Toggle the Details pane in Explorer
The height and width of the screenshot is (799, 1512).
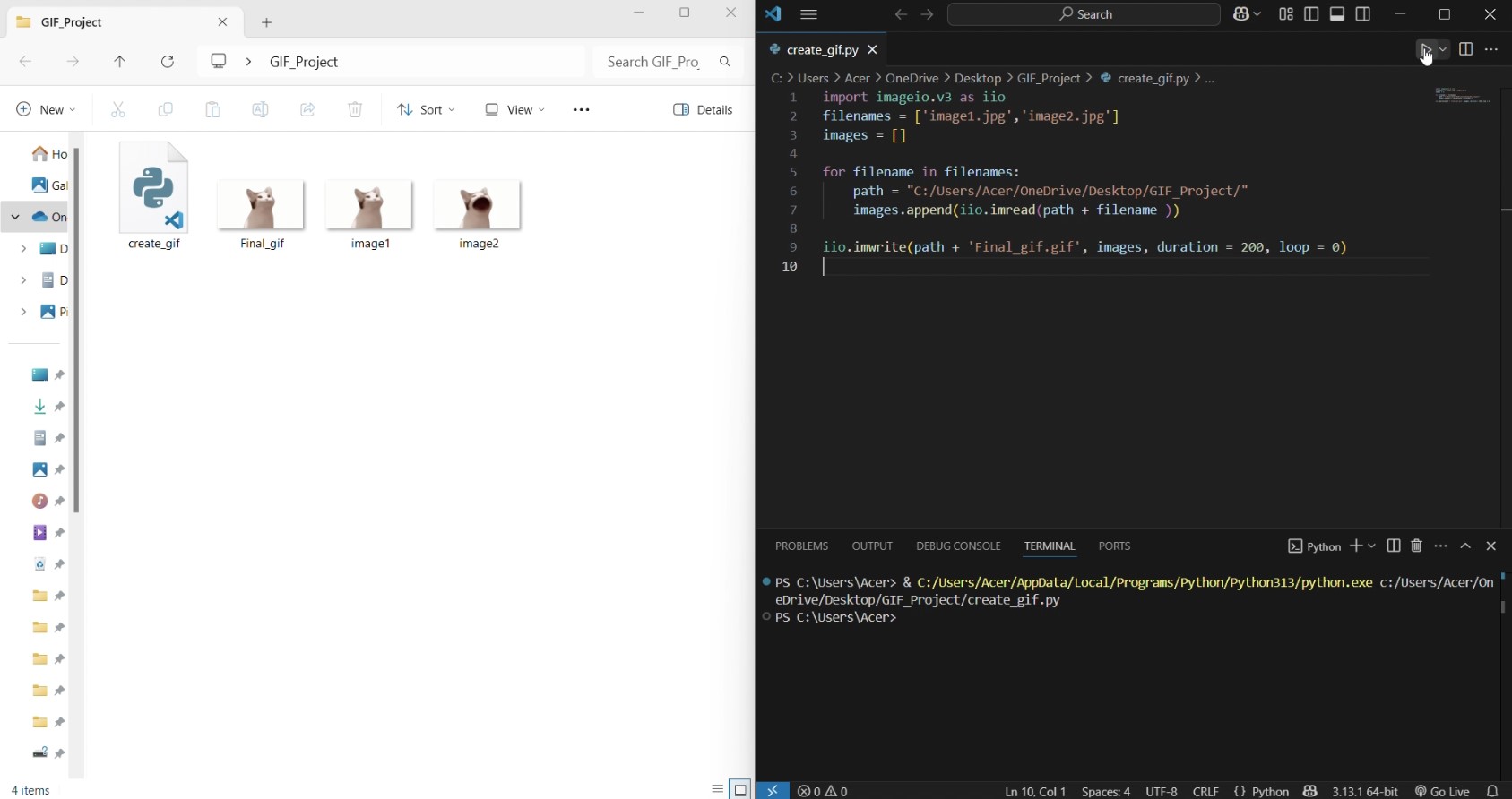click(703, 109)
